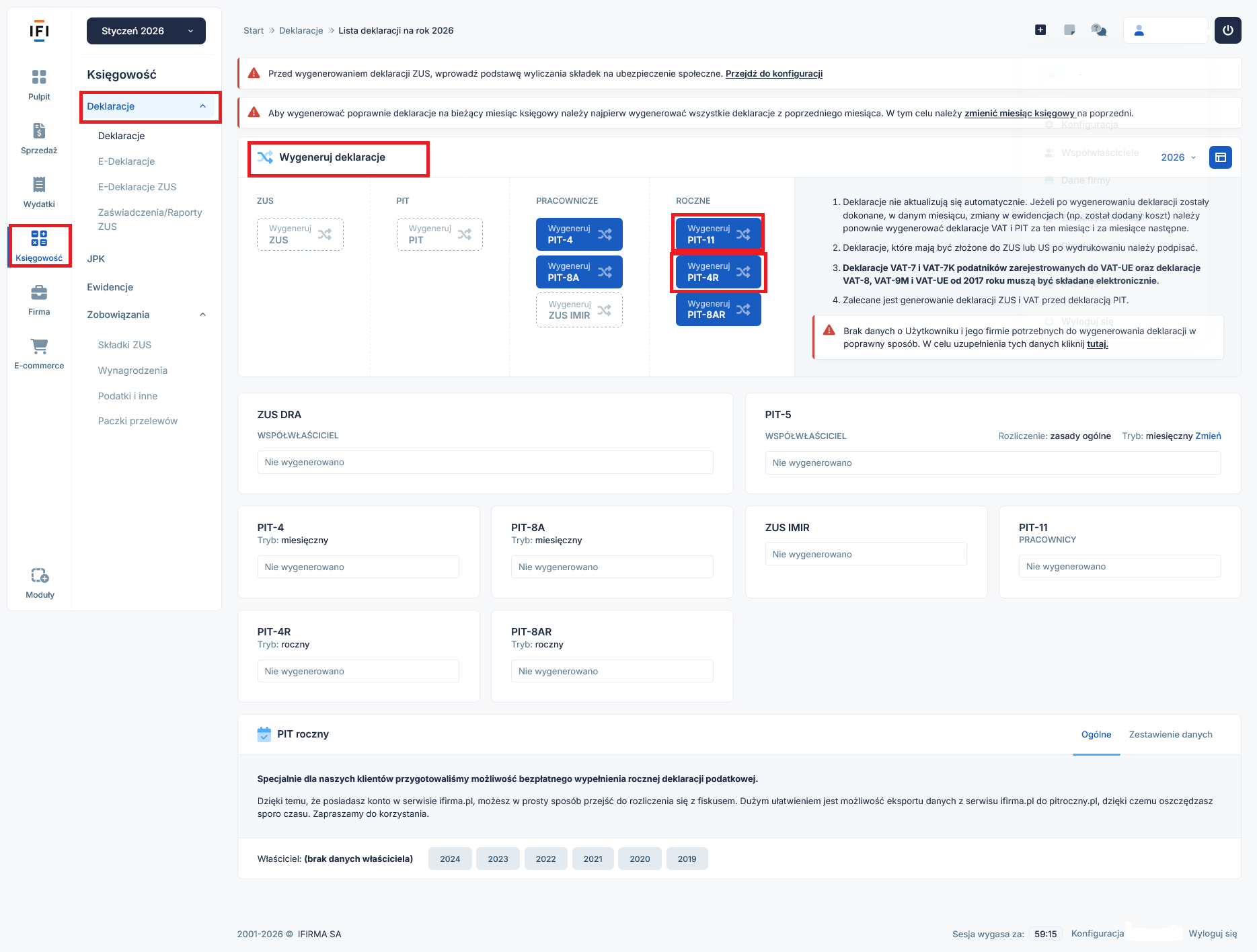Open the Firma briefcase icon
This screenshot has height=952, width=1257.
[39, 293]
